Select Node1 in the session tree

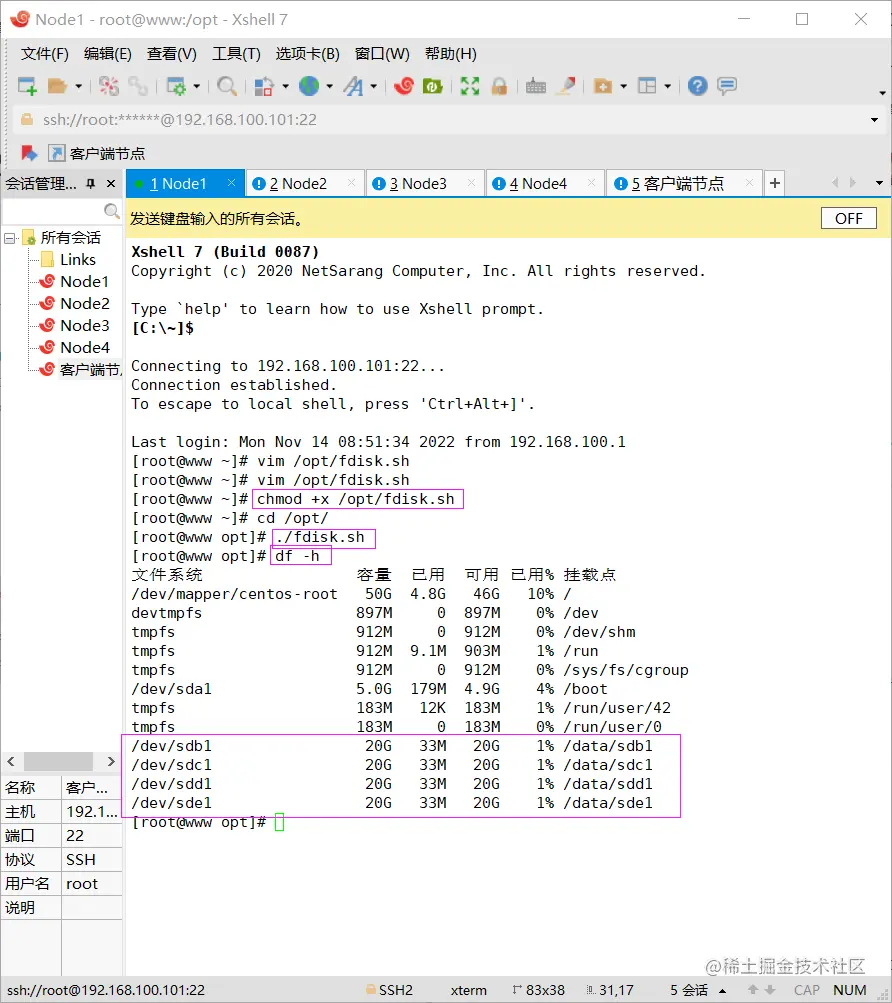point(84,281)
